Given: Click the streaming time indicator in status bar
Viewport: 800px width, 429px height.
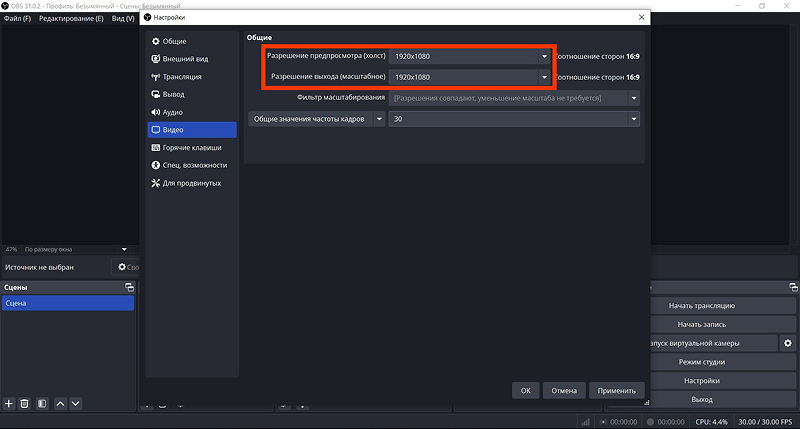Looking at the screenshot, I should [618, 422].
